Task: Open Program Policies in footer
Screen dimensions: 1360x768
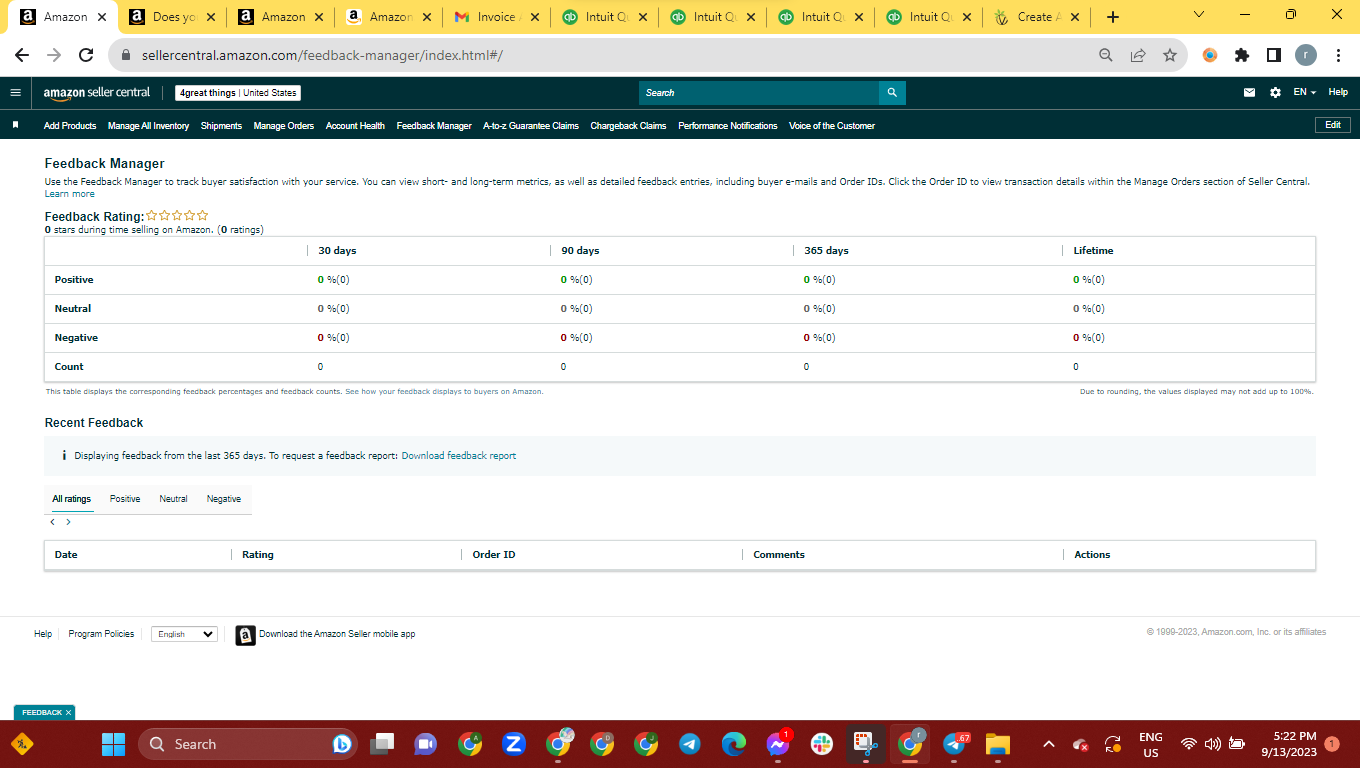Action: tap(101, 634)
